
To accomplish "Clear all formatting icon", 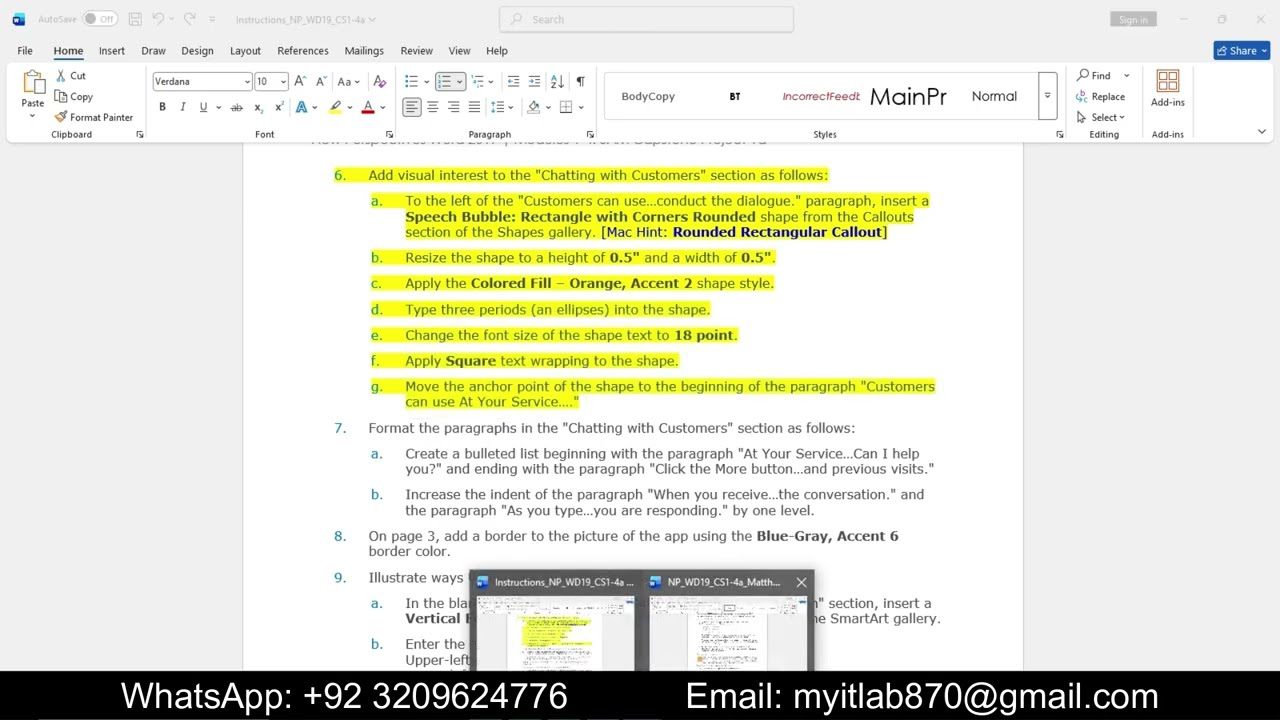I will coord(379,82).
